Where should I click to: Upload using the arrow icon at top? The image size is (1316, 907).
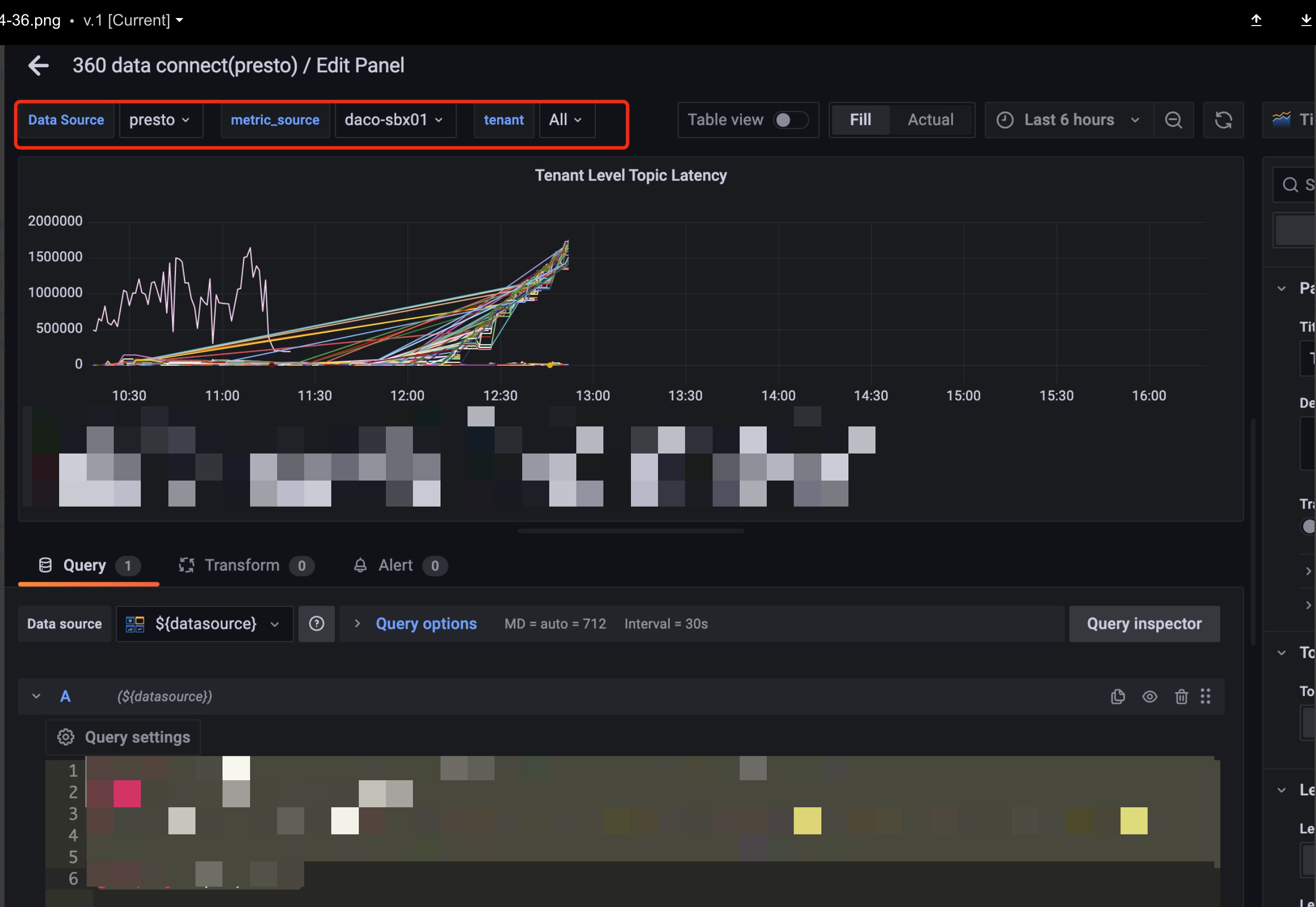(x=1256, y=21)
